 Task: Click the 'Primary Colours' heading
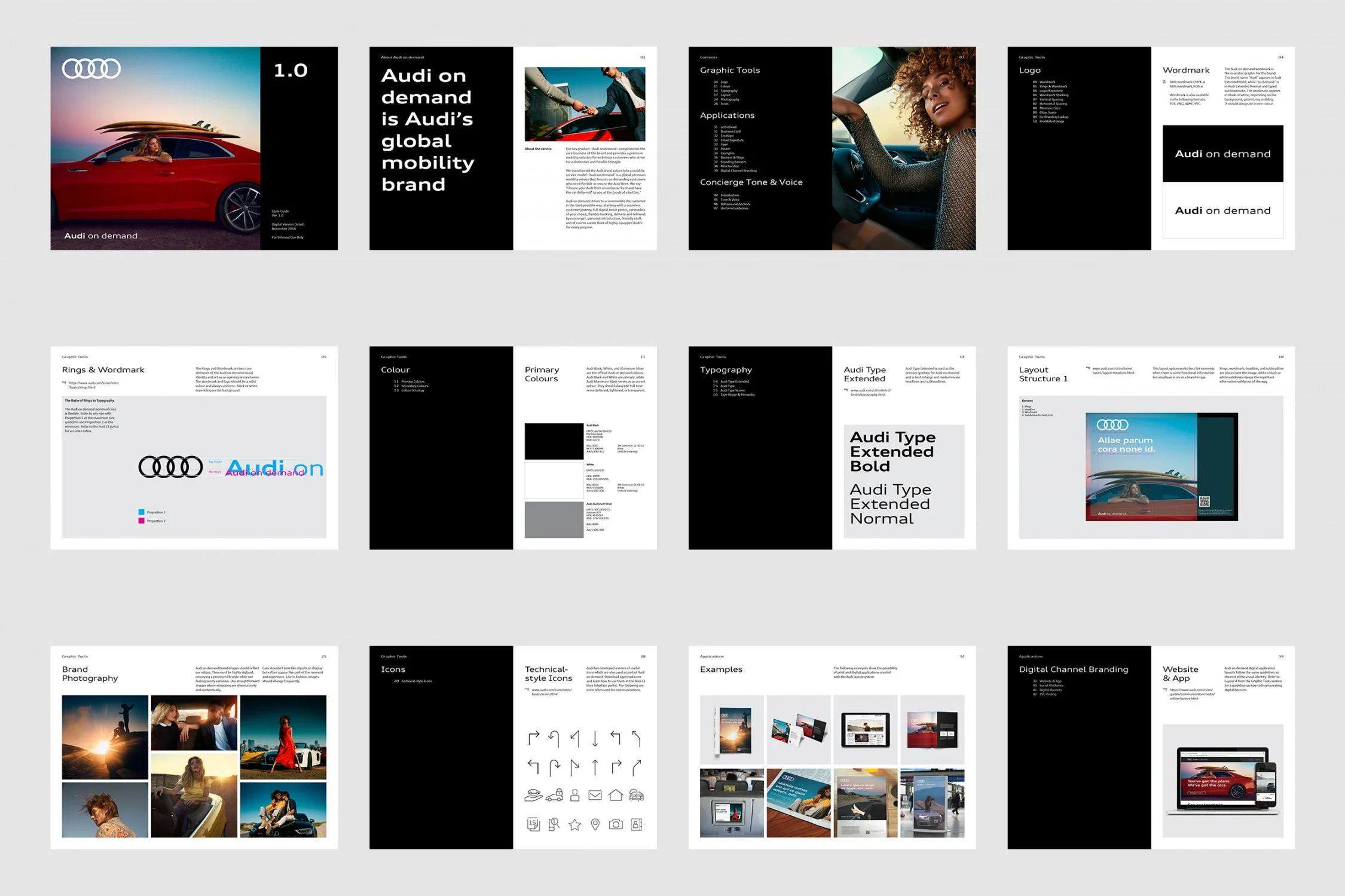coord(542,374)
